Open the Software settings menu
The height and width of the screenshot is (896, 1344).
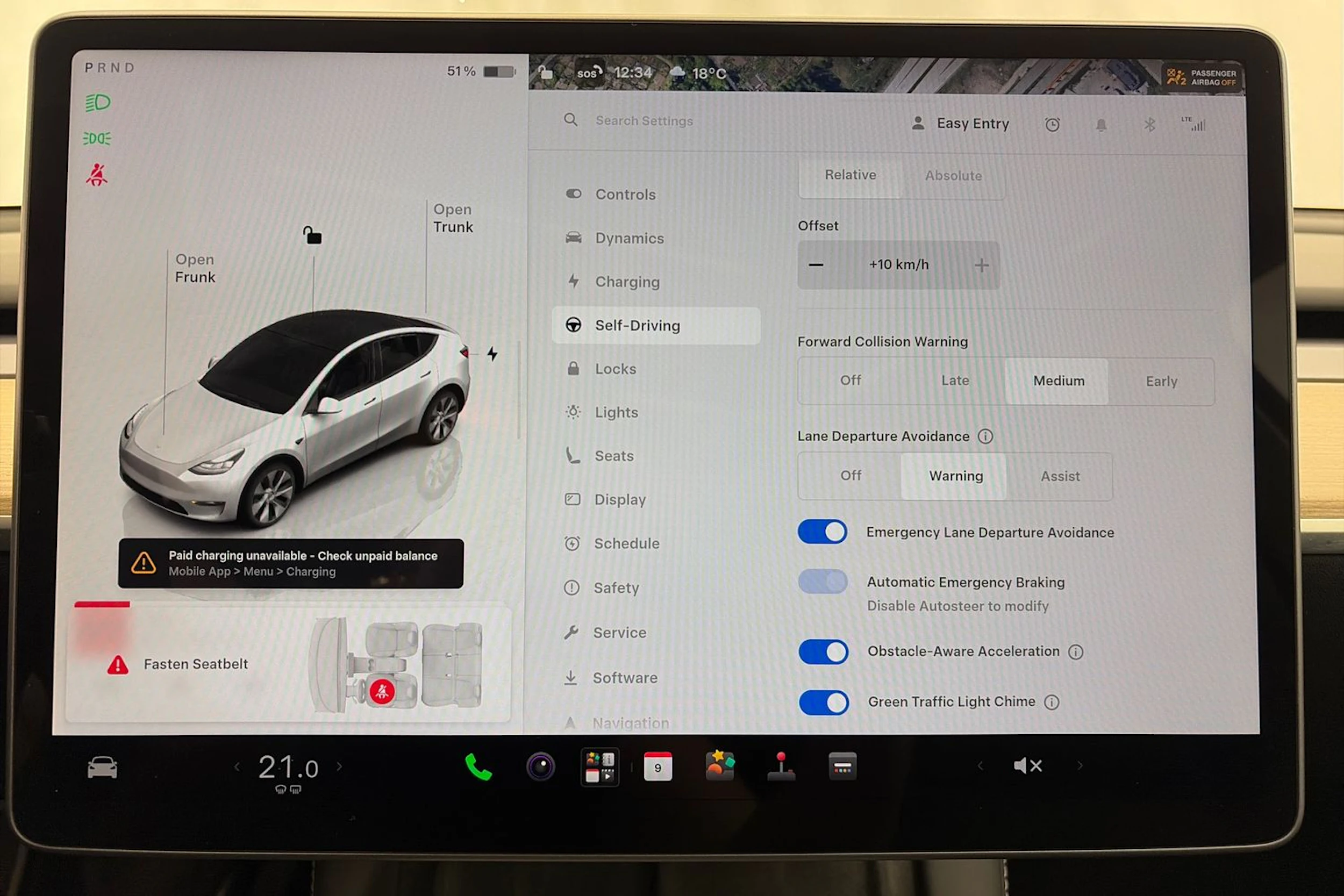point(656,678)
